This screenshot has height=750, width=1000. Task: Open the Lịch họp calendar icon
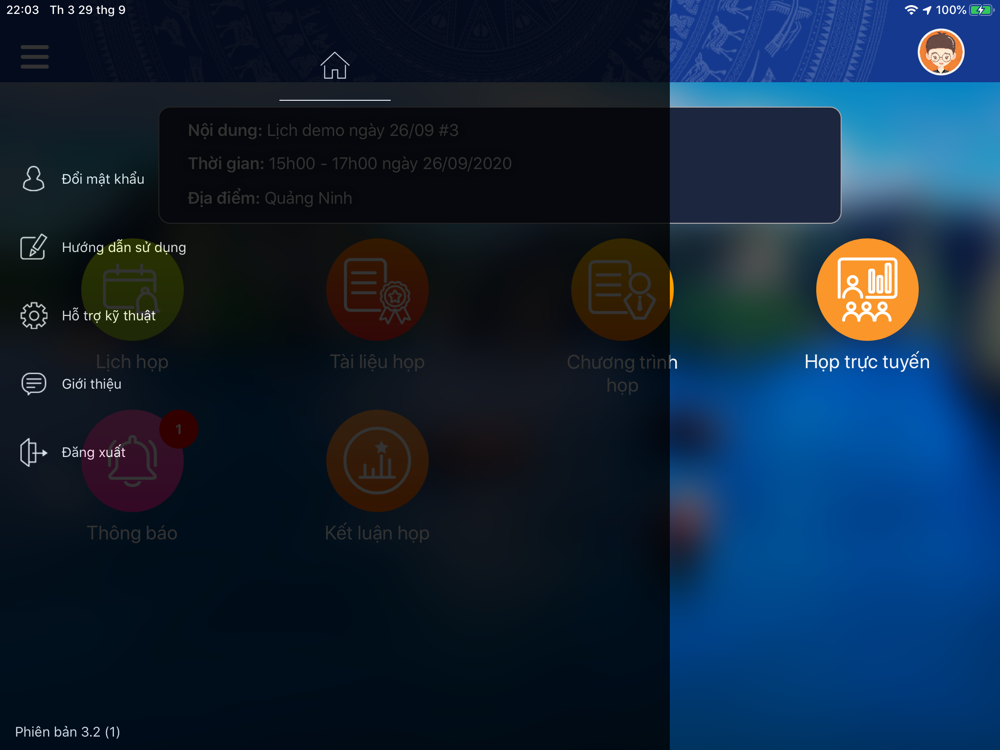(x=132, y=290)
